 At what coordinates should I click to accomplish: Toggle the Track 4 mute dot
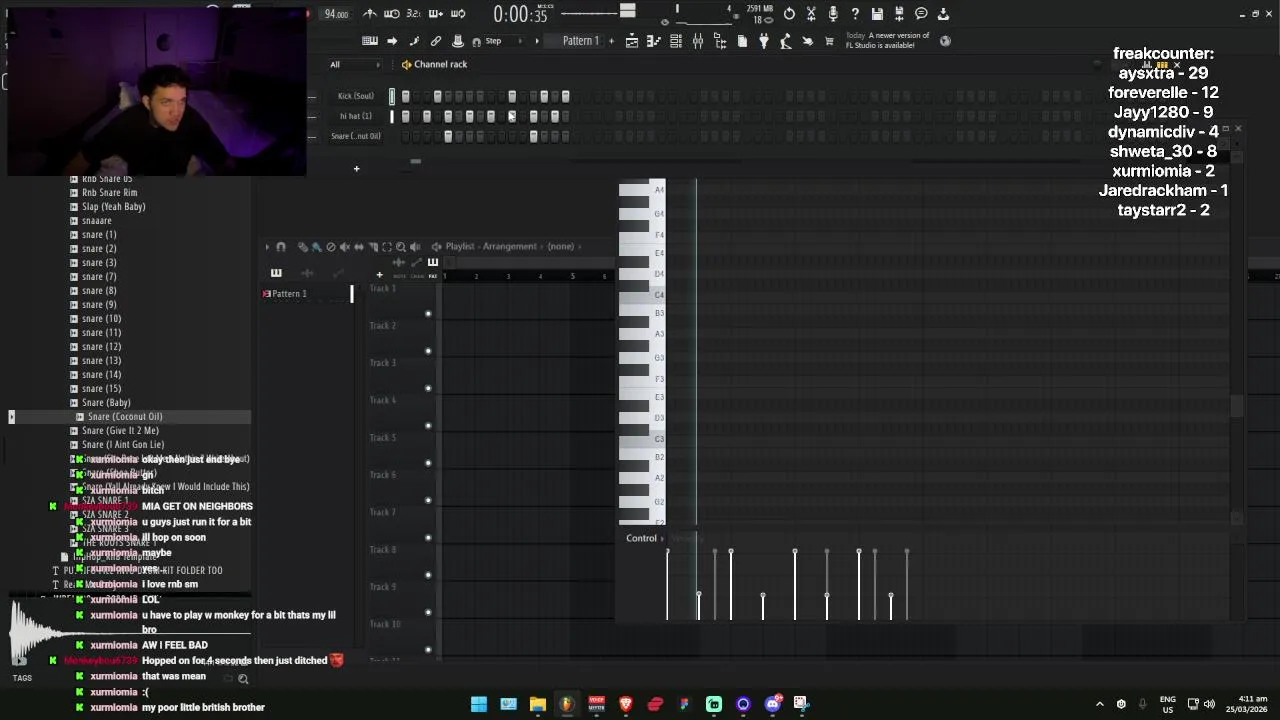(x=428, y=425)
